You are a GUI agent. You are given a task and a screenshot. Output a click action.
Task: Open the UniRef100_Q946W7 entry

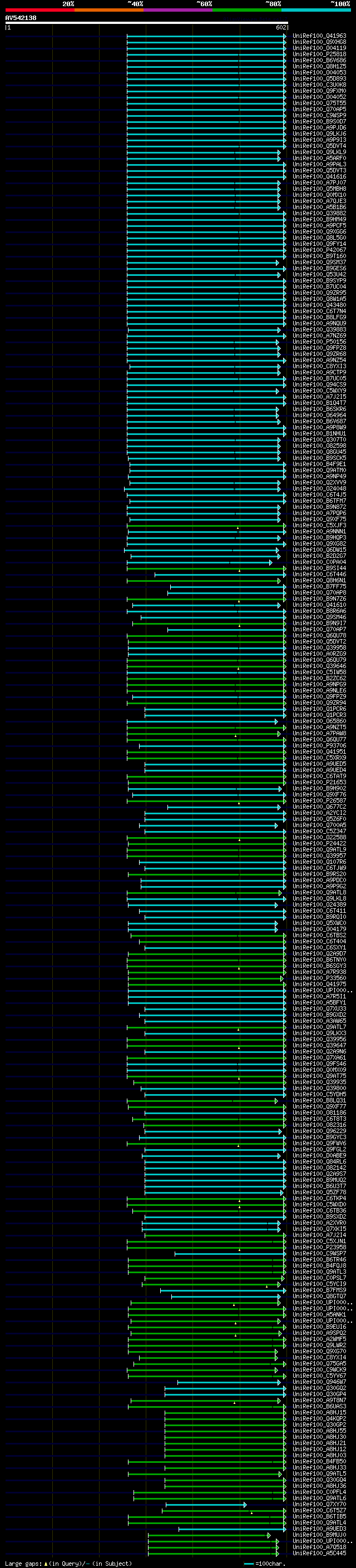click(x=319, y=1382)
